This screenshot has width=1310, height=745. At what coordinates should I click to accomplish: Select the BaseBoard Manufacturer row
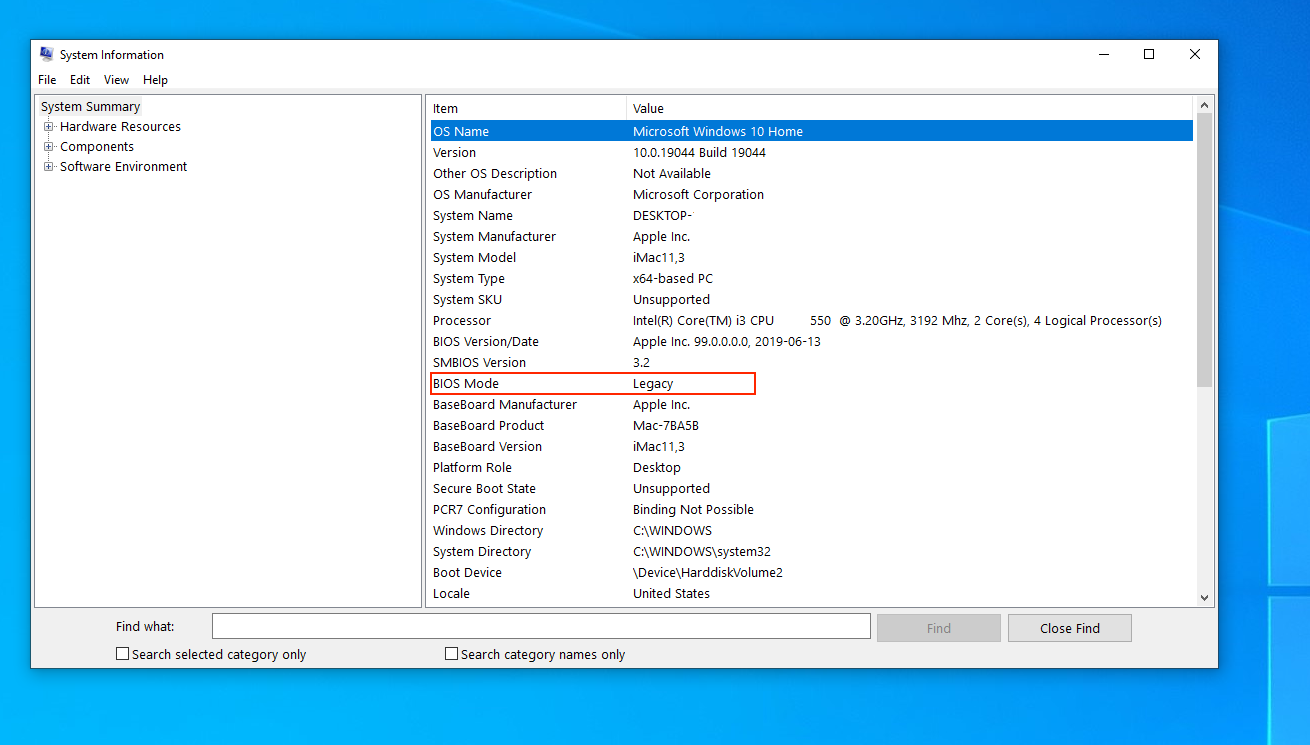point(811,404)
